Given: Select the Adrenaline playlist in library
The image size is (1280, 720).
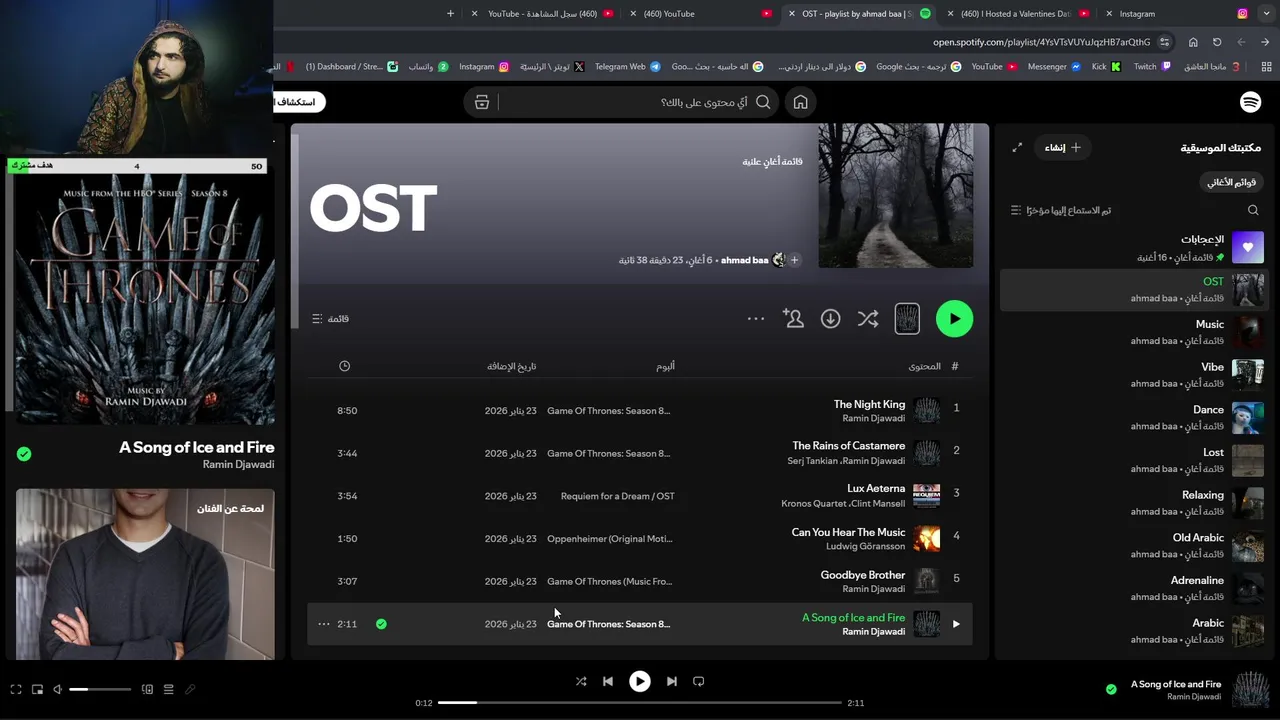Looking at the screenshot, I should pyautogui.click(x=1134, y=588).
